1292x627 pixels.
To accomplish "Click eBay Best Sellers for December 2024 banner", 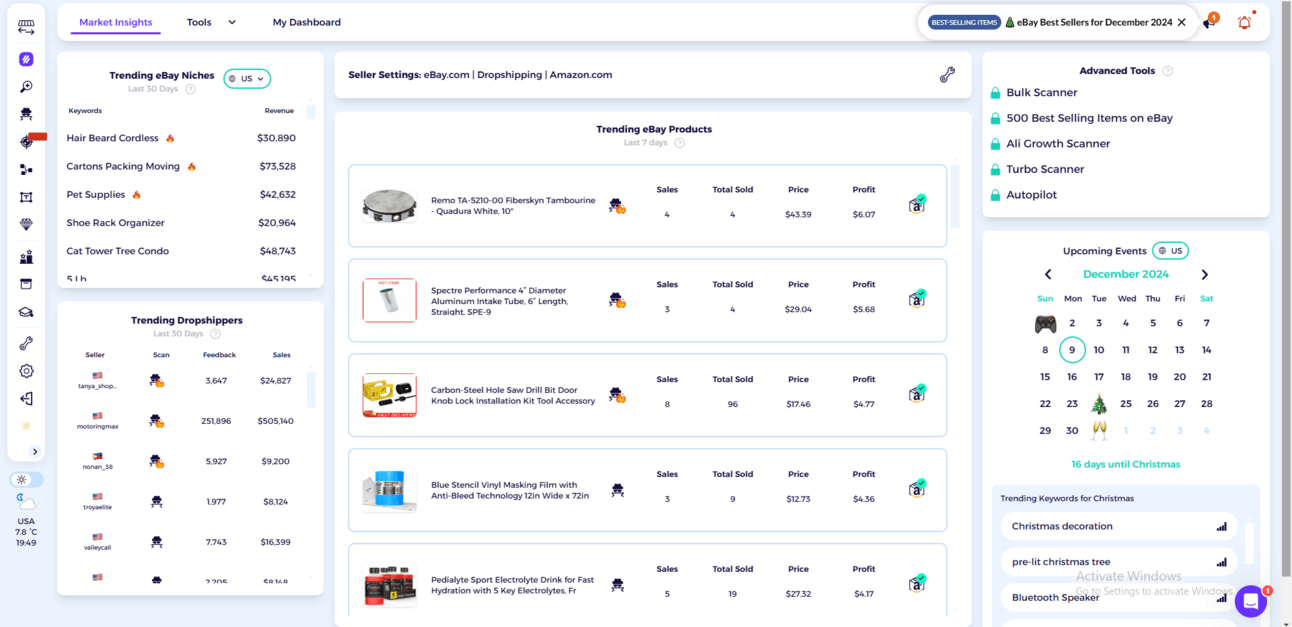I will coord(1095,22).
